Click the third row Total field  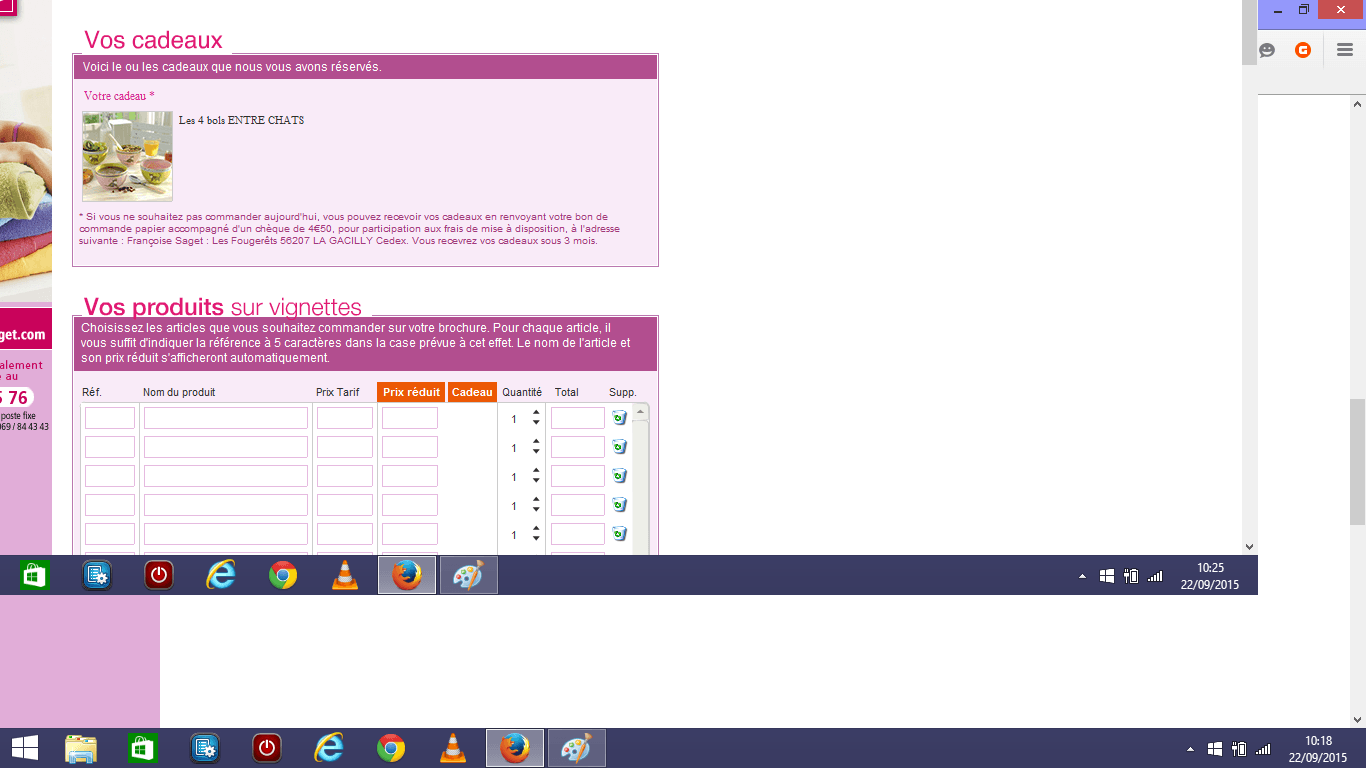point(577,476)
